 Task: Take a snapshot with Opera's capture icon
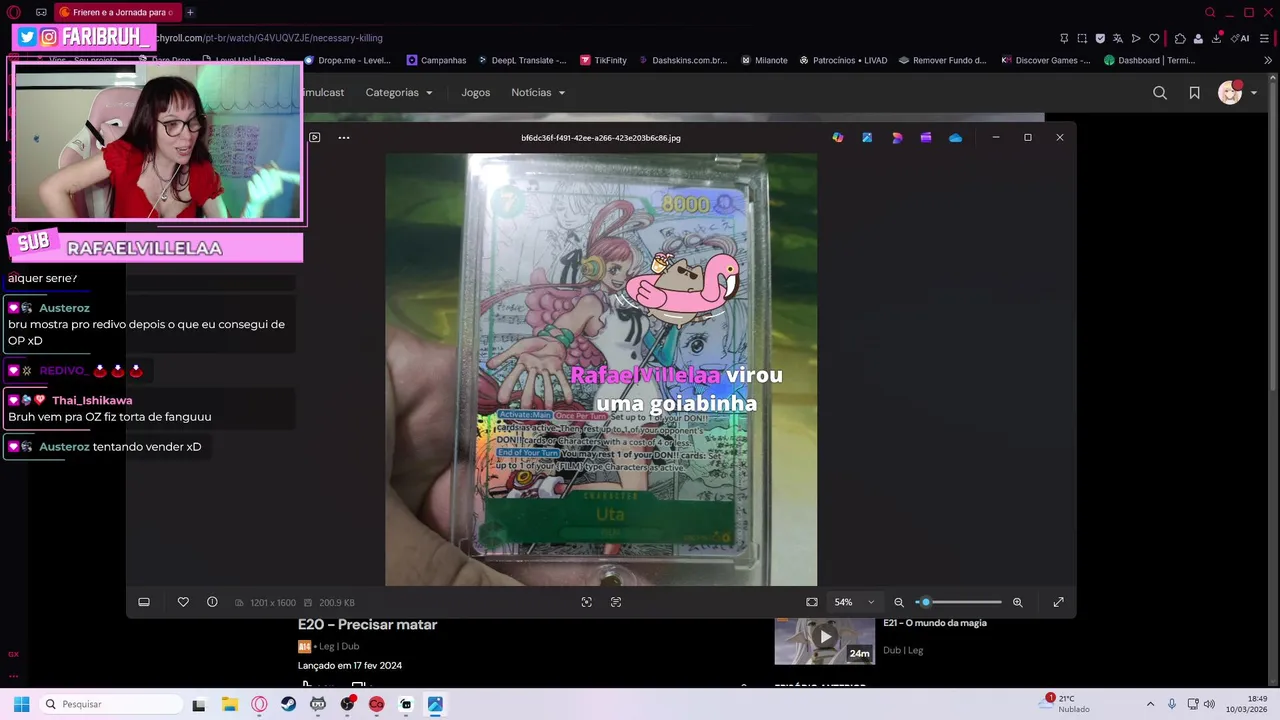[x=1082, y=38]
